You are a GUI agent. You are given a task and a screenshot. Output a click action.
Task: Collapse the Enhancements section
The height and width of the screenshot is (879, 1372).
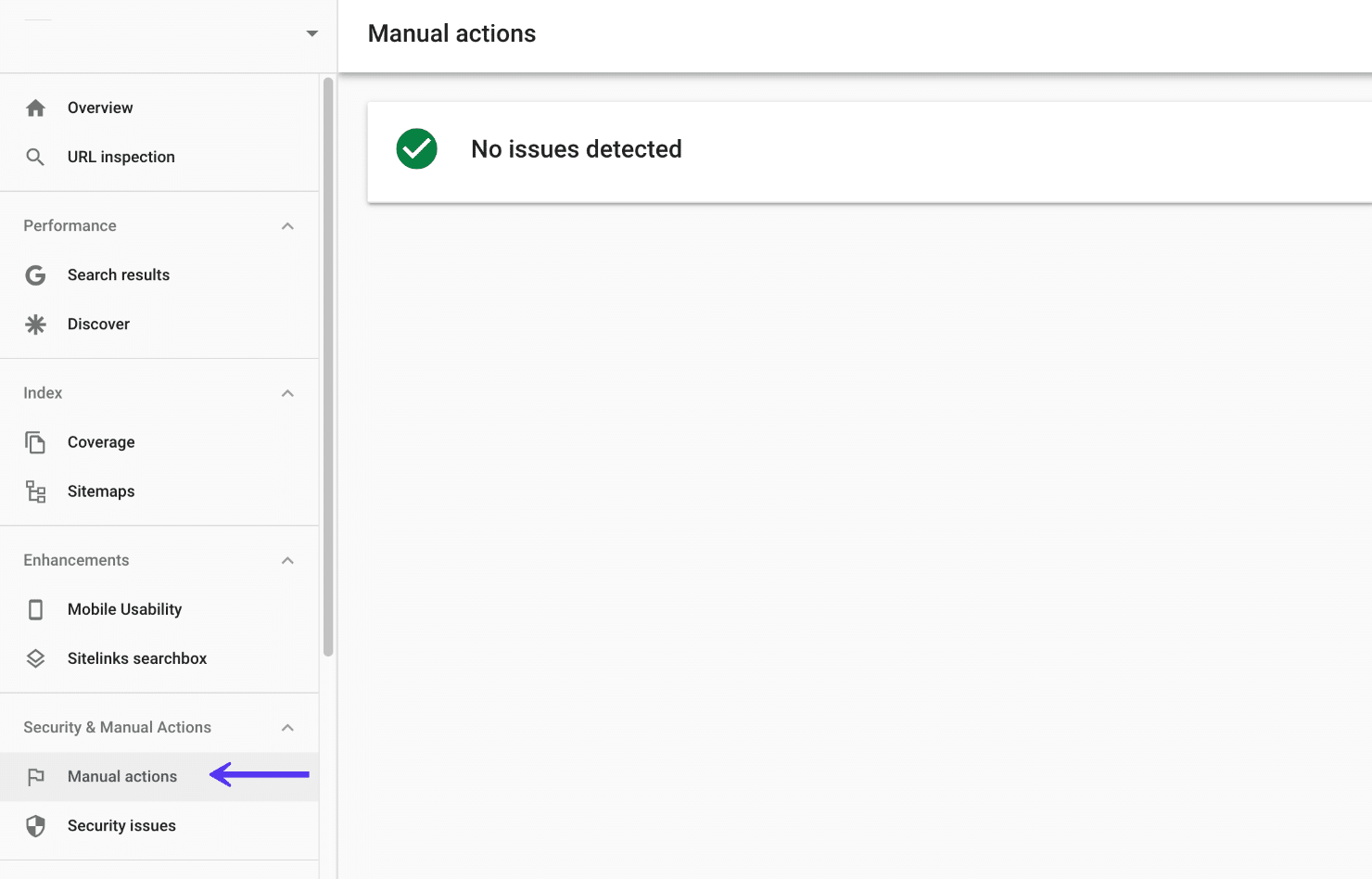(287, 560)
